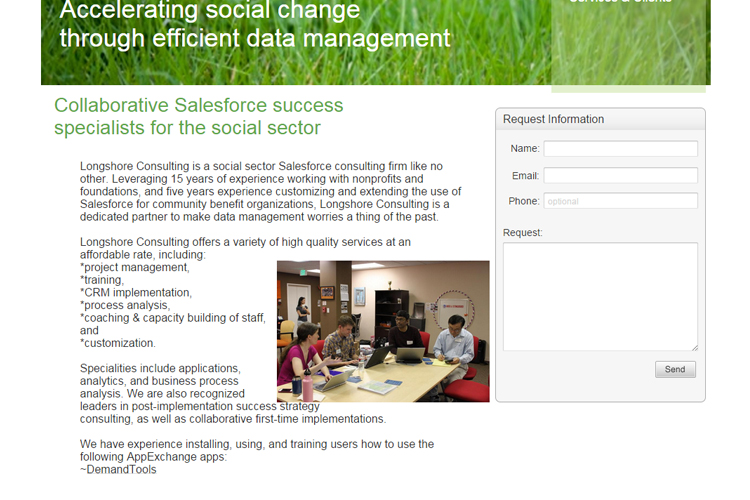Click the Email input field

pyautogui.click(x=620, y=175)
